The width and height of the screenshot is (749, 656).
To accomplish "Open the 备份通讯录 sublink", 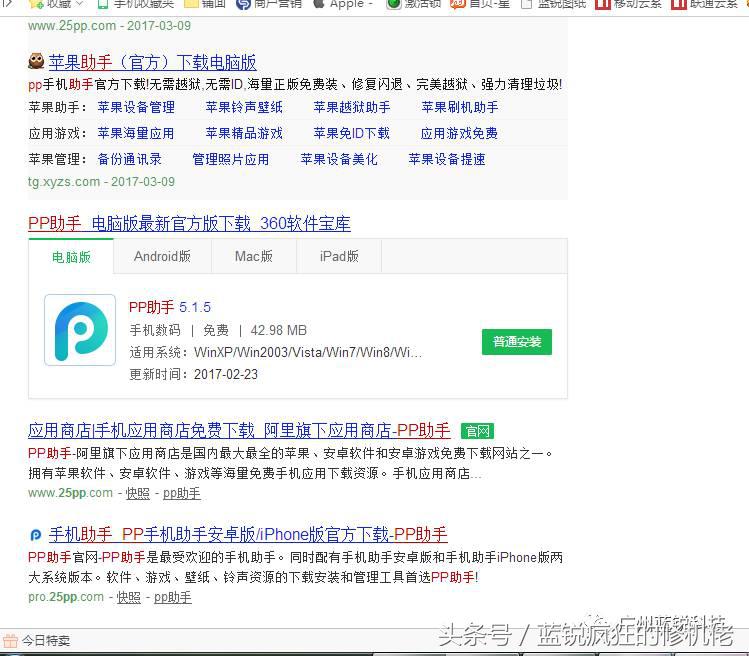I will 129,159.
